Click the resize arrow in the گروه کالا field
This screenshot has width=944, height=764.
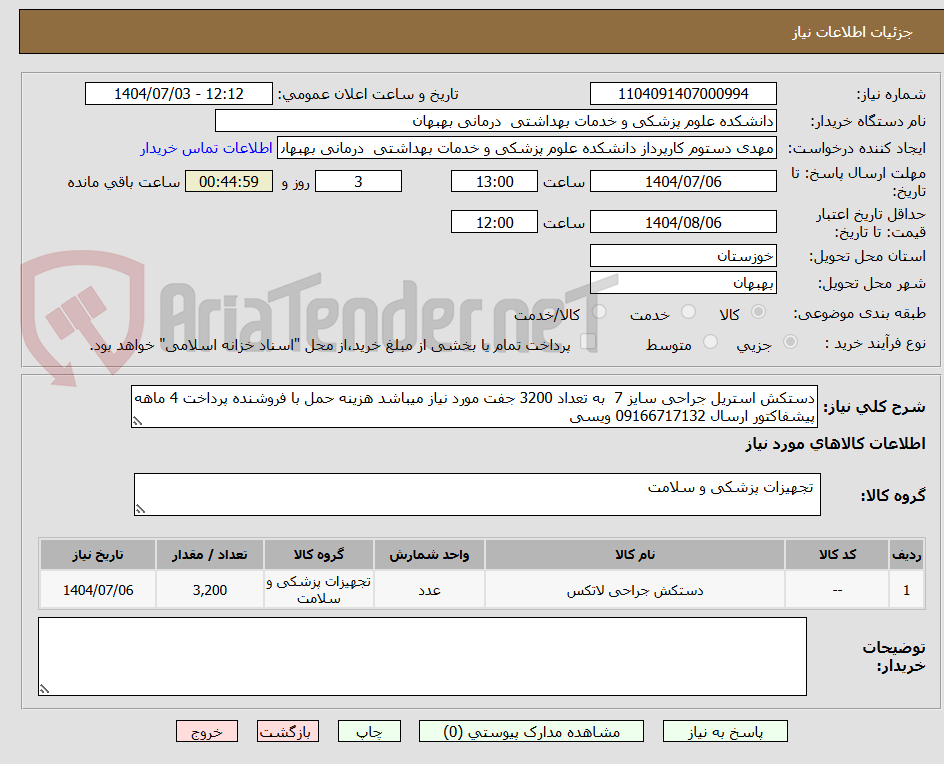tap(142, 508)
